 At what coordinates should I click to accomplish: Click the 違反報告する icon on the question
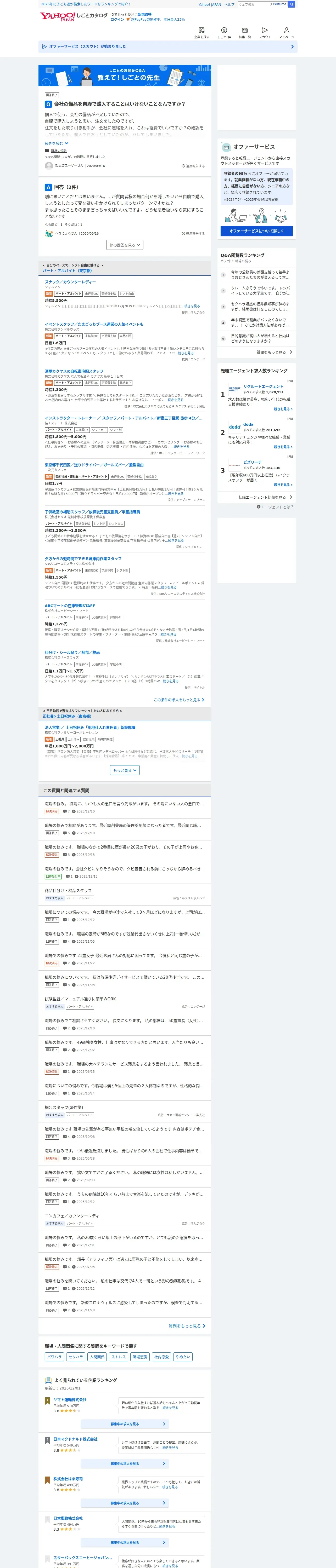coord(193,166)
